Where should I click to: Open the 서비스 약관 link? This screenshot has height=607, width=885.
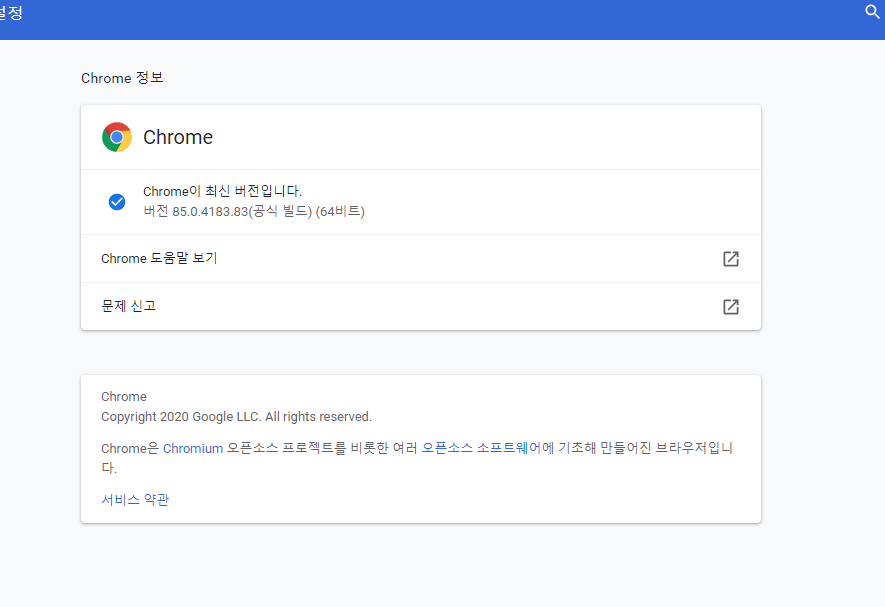(135, 500)
